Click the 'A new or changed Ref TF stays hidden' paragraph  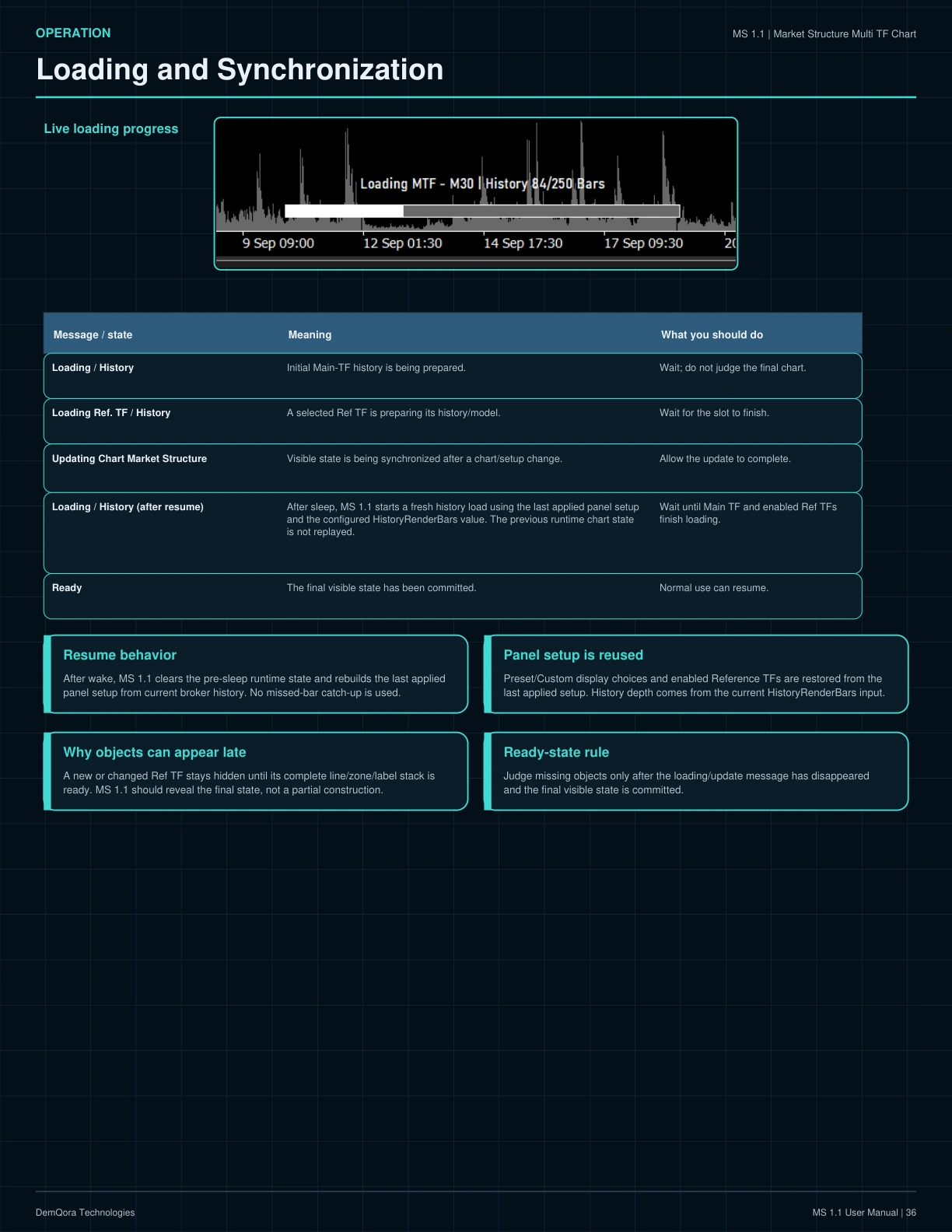tap(249, 783)
